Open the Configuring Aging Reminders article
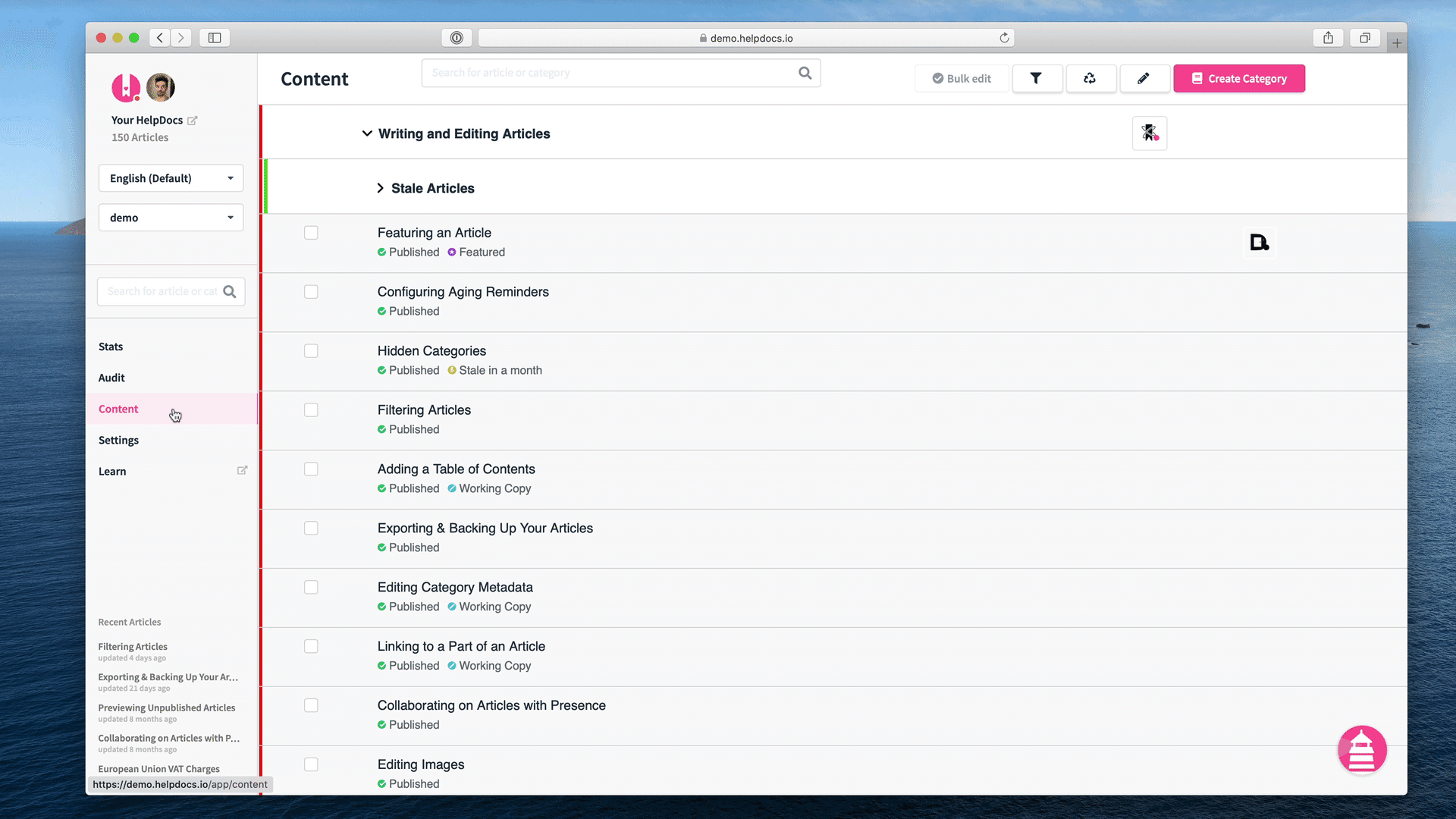Image resolution: width=1456 pixels, height=819 pixels. (463, 292)
